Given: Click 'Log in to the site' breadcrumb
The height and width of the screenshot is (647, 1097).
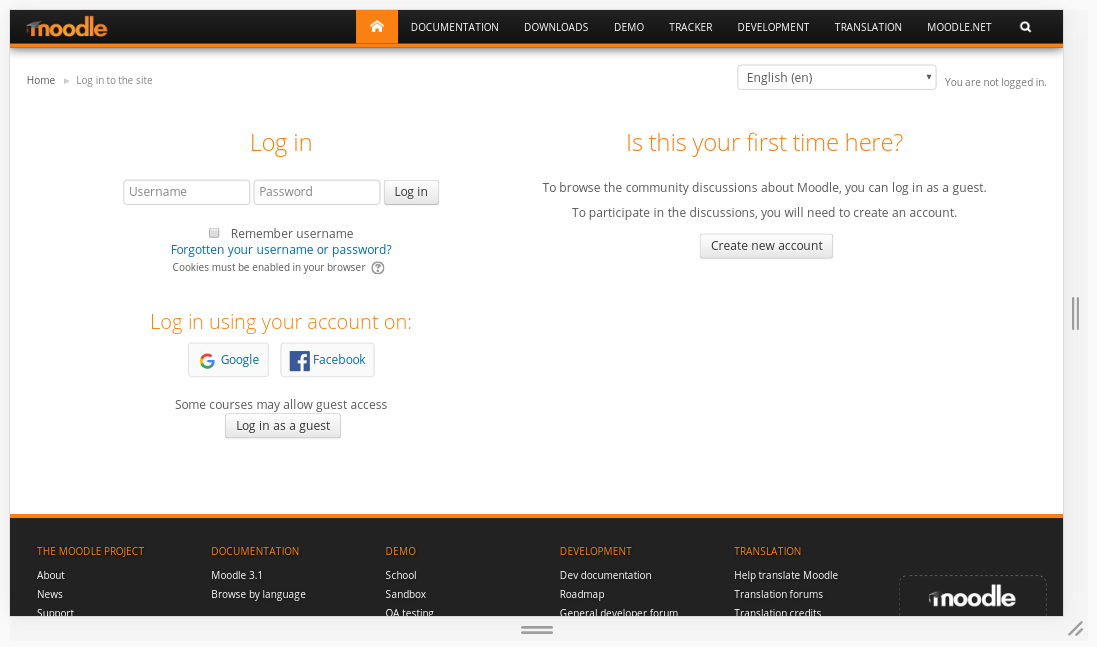Looking at the screenshot, I should click(114, 80).
